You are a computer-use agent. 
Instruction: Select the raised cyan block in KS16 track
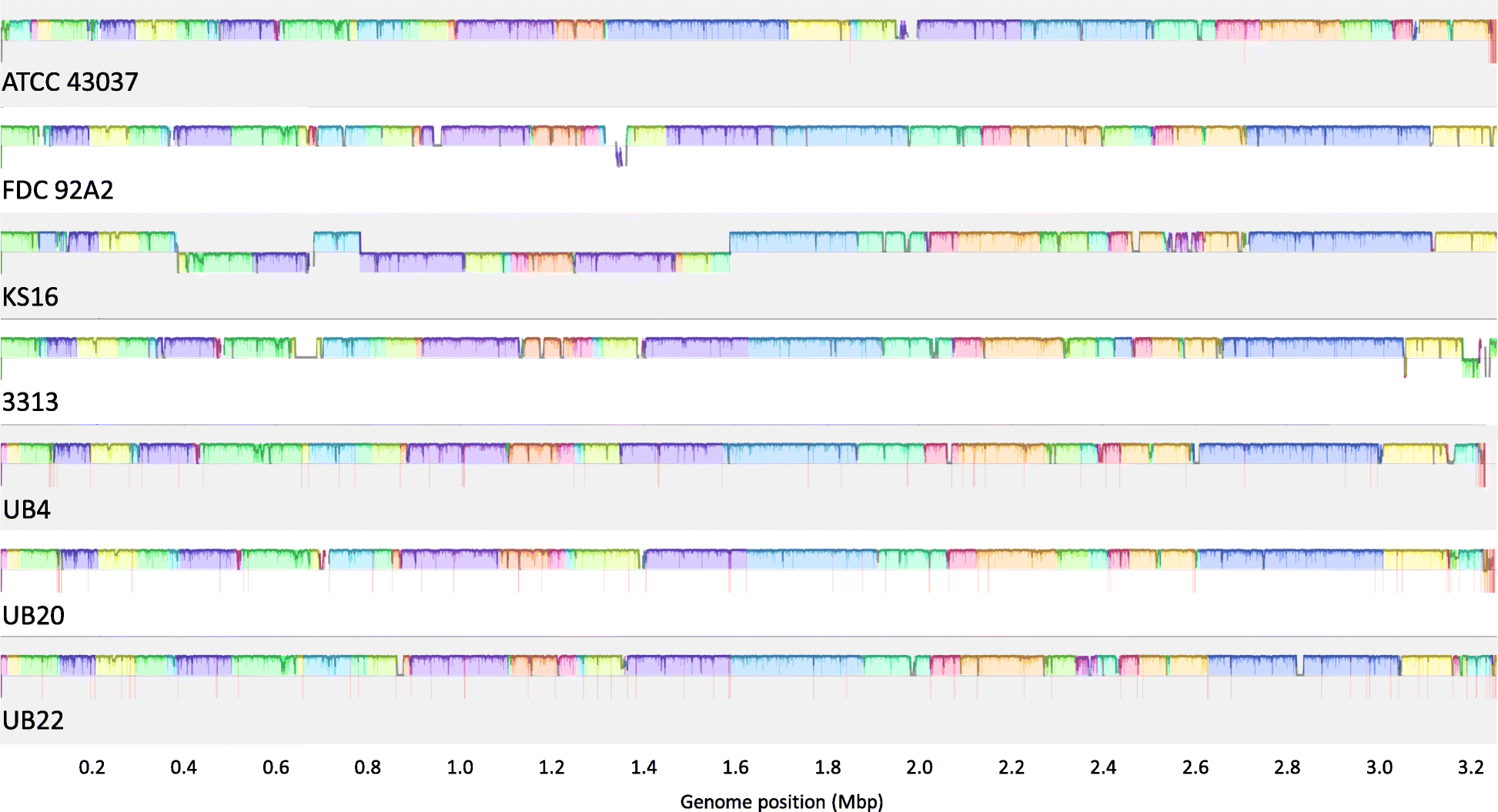coord(337,242)
